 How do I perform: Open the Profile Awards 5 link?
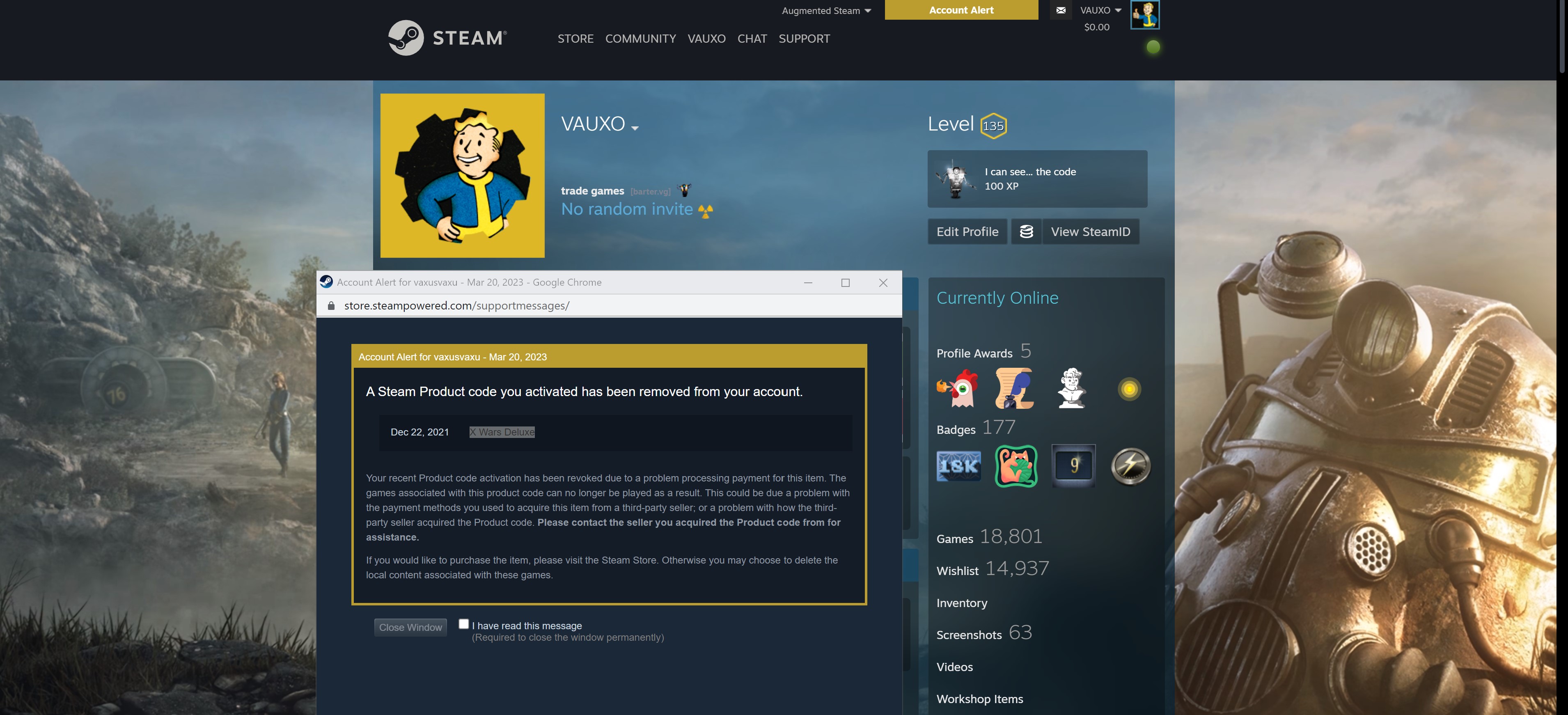(983, 351)
